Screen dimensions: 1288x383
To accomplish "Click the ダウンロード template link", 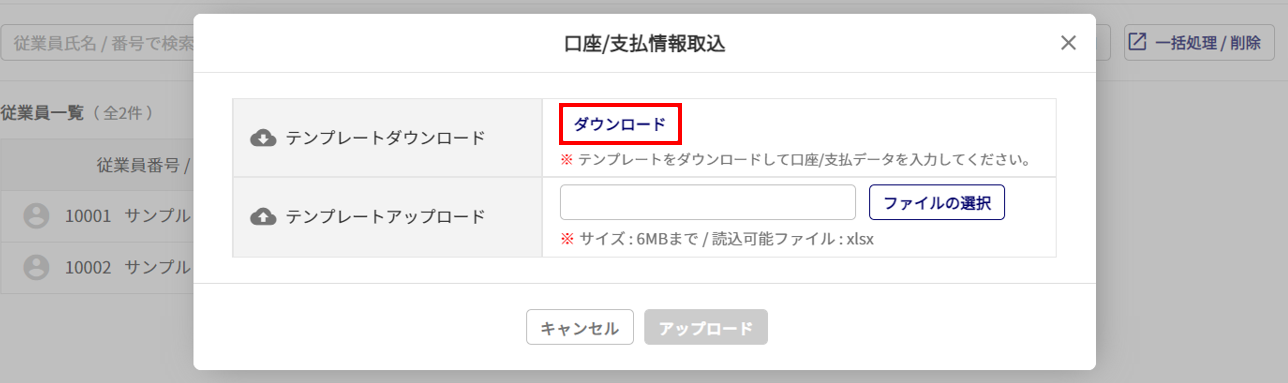I will coord(619,125).
